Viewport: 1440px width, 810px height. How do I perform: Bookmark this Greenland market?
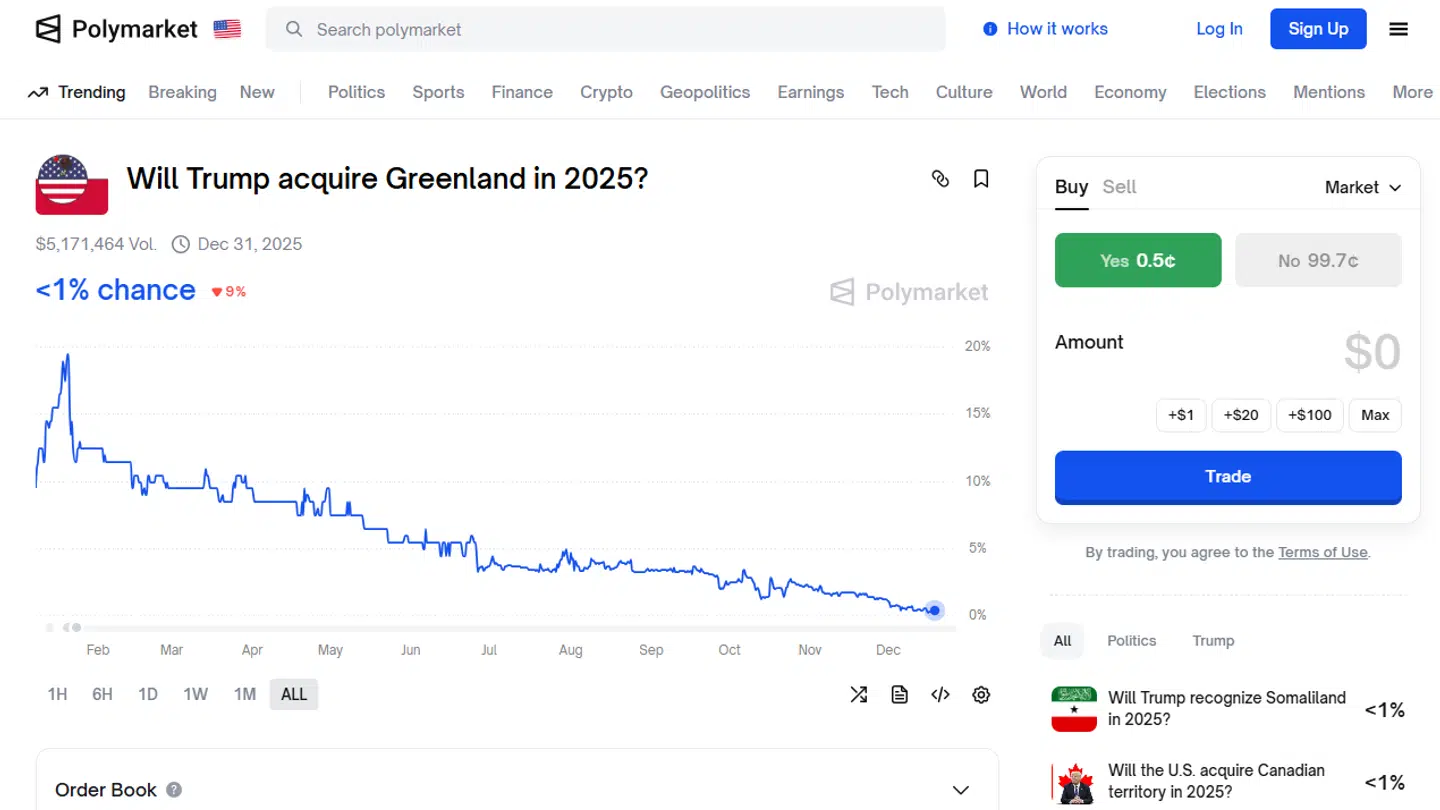point(981,178)
